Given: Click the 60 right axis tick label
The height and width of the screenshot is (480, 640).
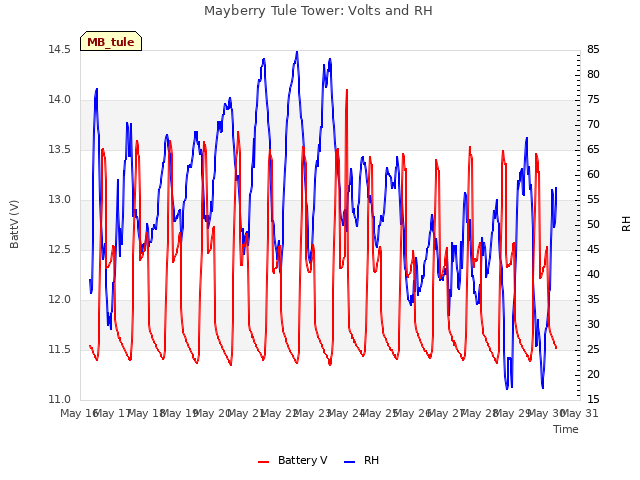Looking at the screenshot, I should 593,175.
